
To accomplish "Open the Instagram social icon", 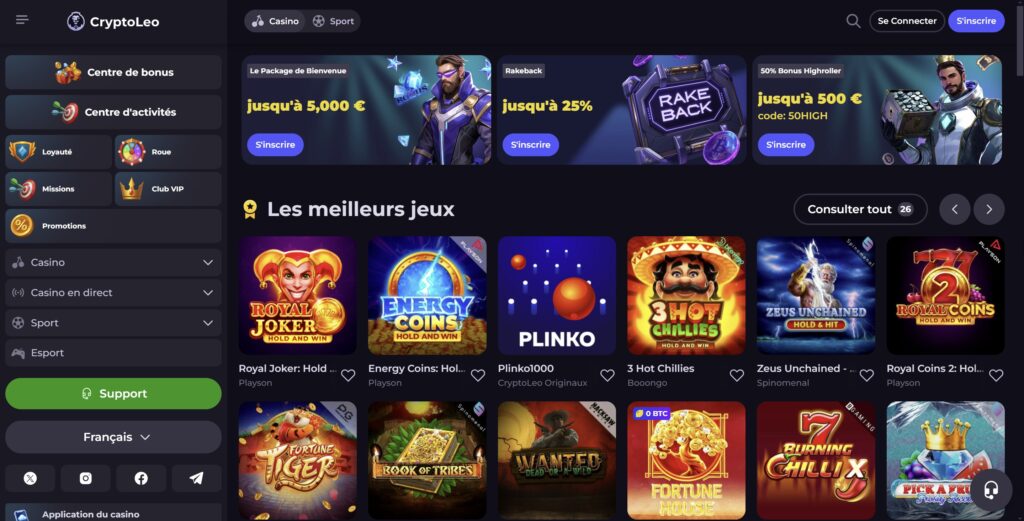I will point(86,478).
